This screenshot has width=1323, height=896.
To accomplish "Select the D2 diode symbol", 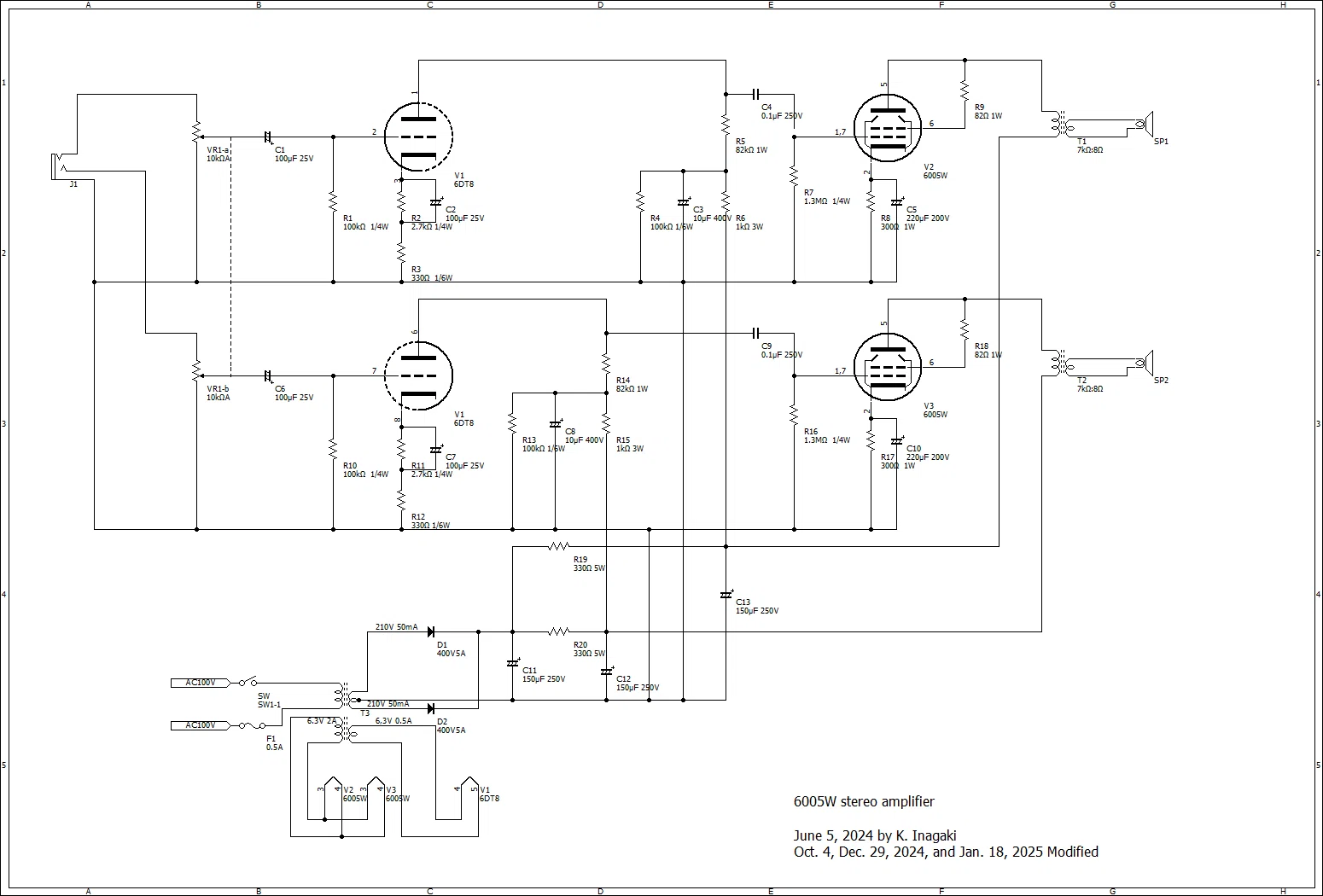I will click(x=431, y=708).
